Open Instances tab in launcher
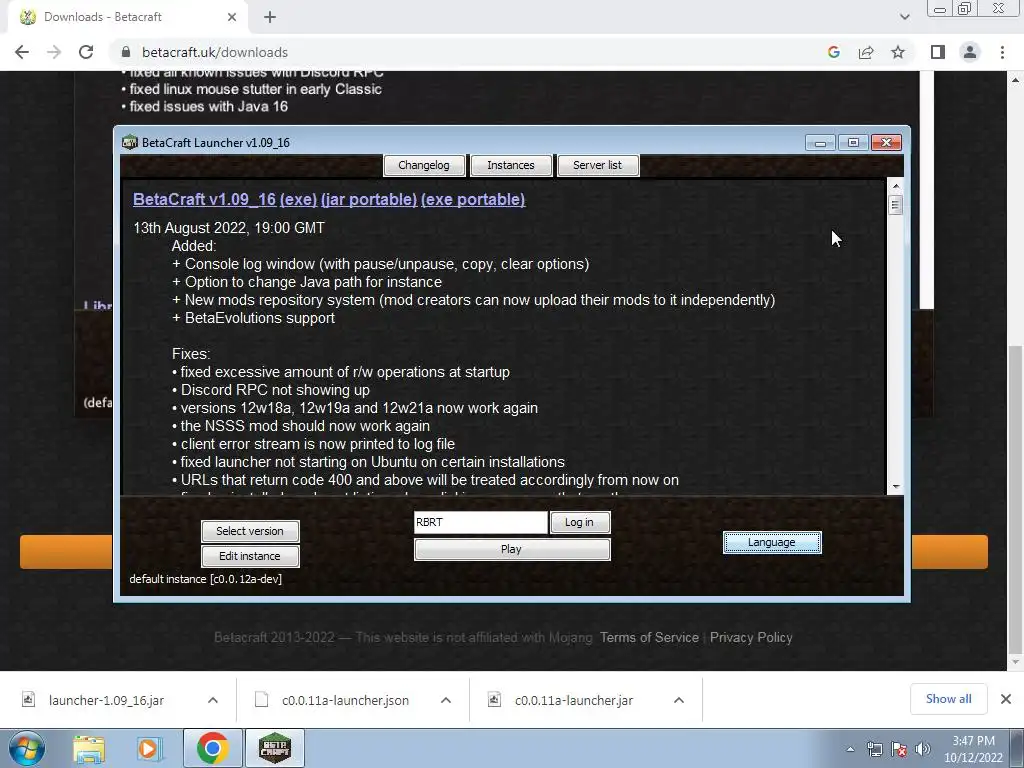Image resolution: width=1024 pixels, height=768 pixels. coord(511,165)
